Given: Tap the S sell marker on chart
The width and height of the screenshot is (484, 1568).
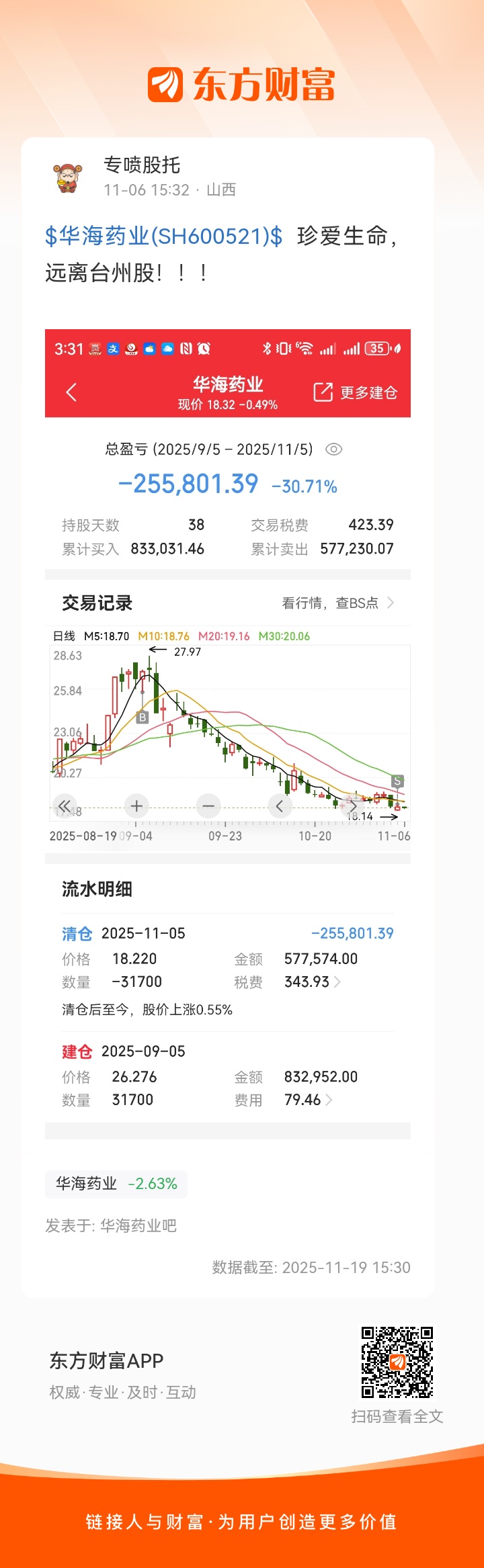Looking at the screenshot, I should 397,781.
